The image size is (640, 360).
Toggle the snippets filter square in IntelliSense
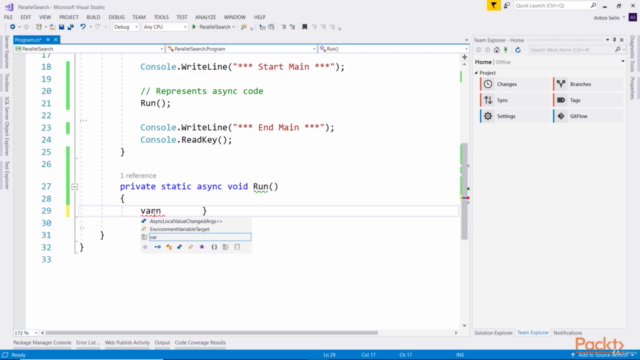[x=237, y=247]
